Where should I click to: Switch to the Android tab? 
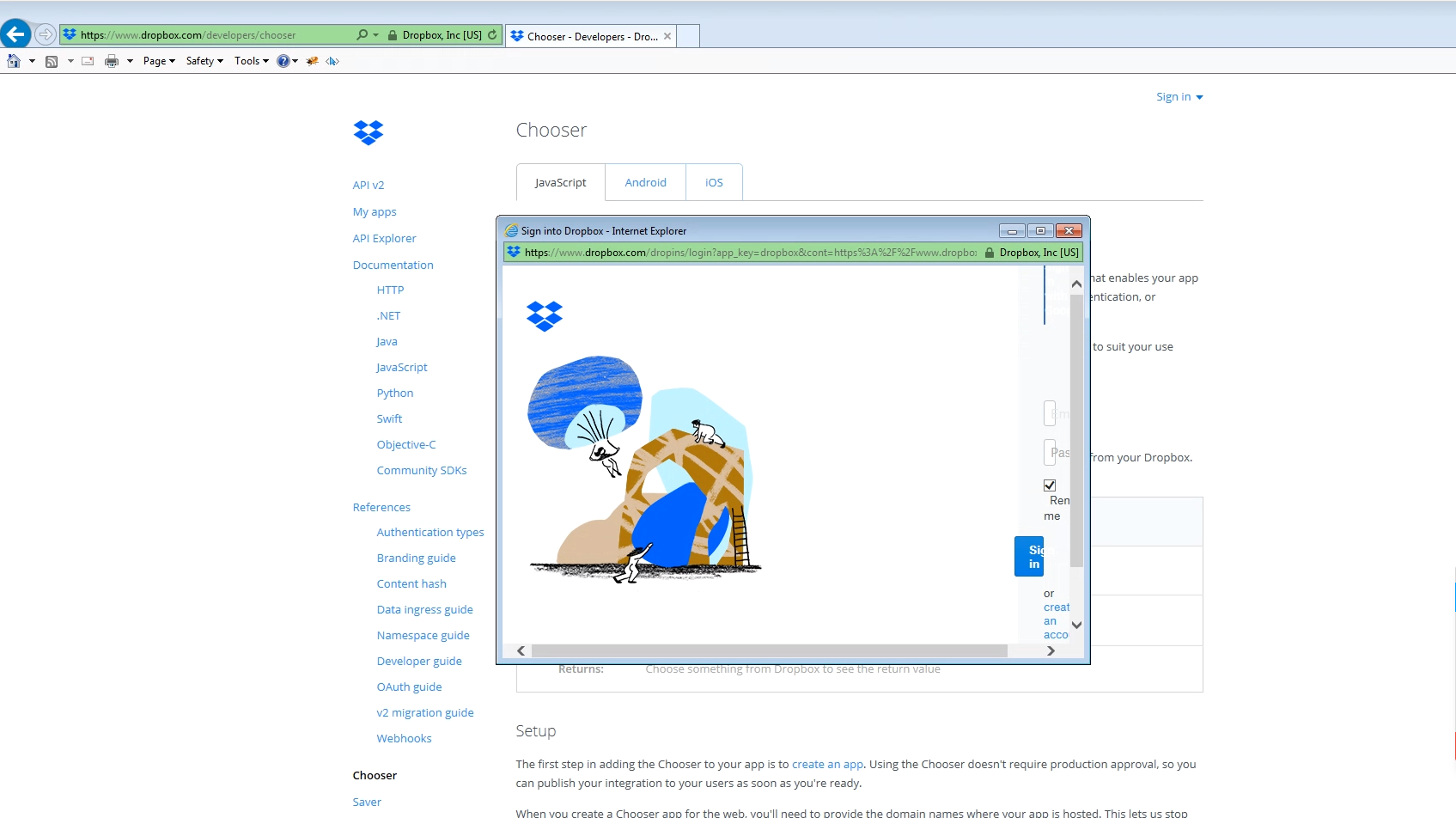[645, 182]
